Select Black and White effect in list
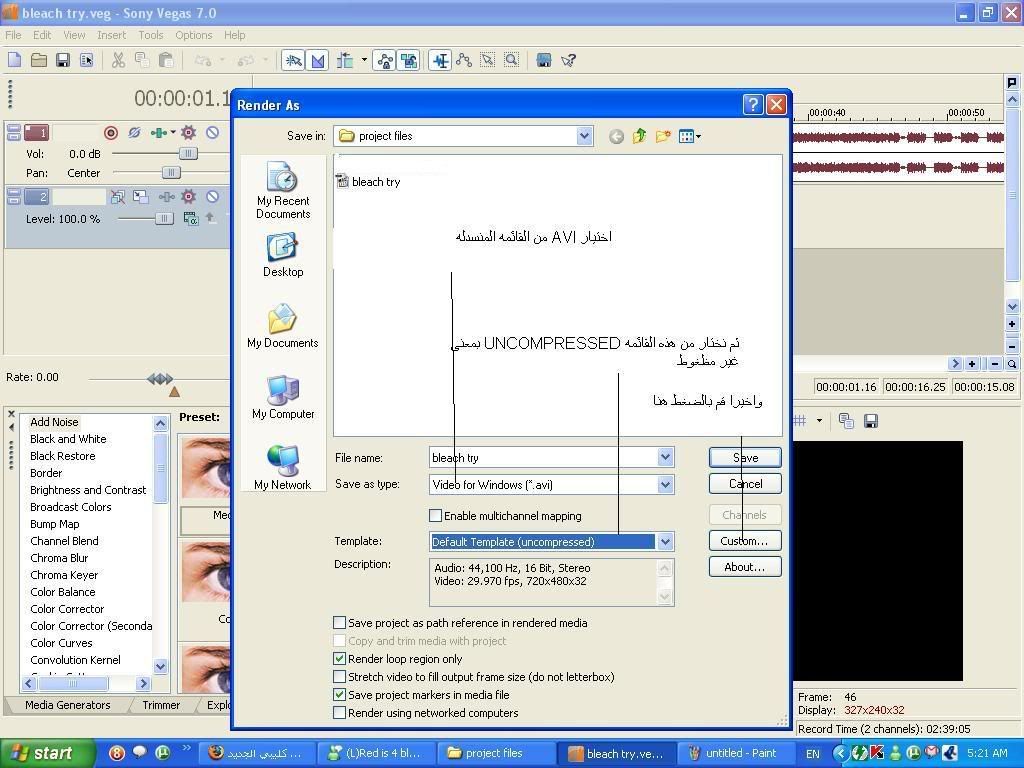The height and width of the screenshot is (768, 1024). coord(68,439)
